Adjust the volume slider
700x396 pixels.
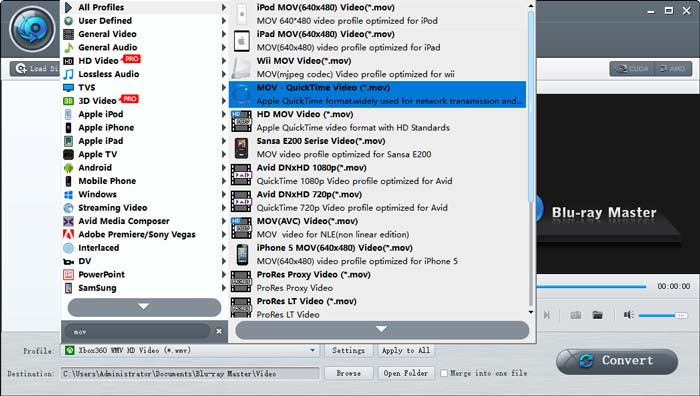[x=663, y=315]
